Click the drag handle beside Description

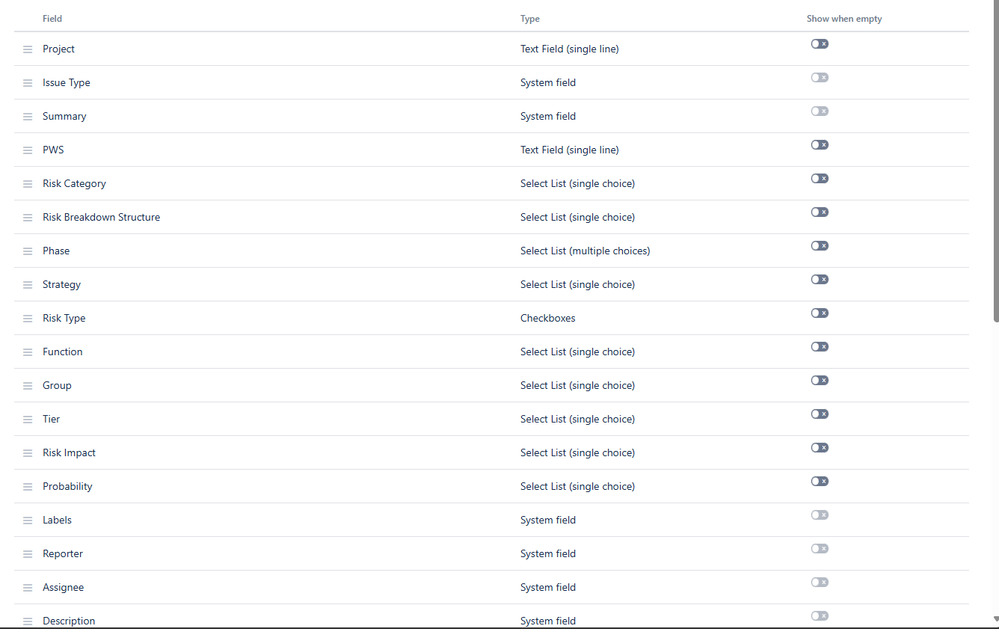pos(27,620)
